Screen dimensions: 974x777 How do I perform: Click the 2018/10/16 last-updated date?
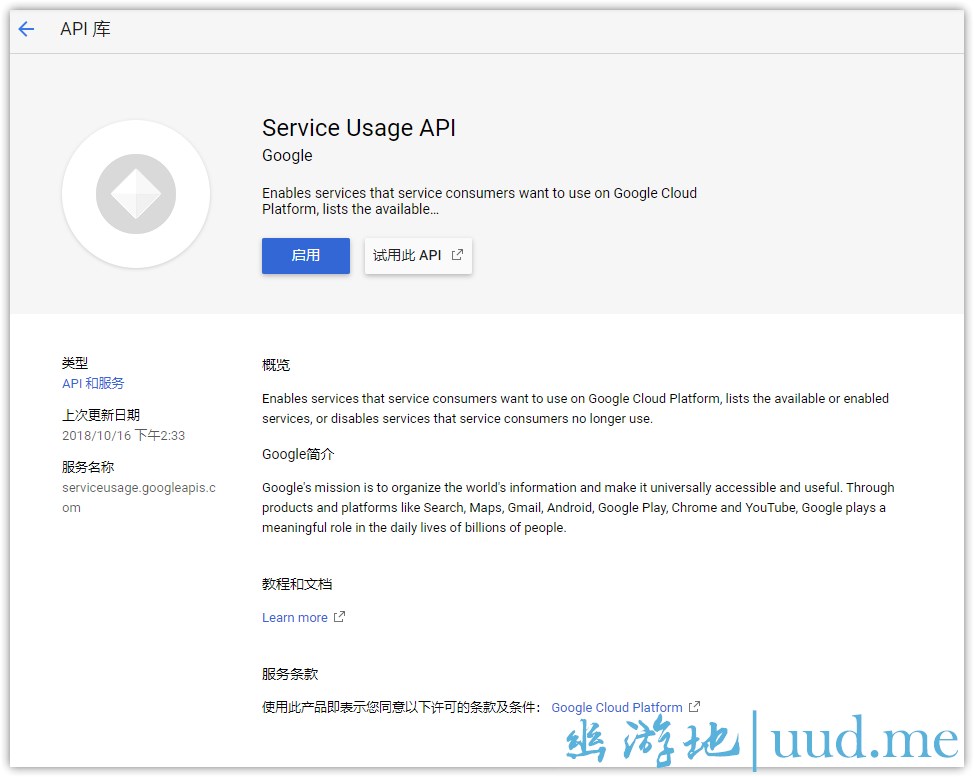123,435
